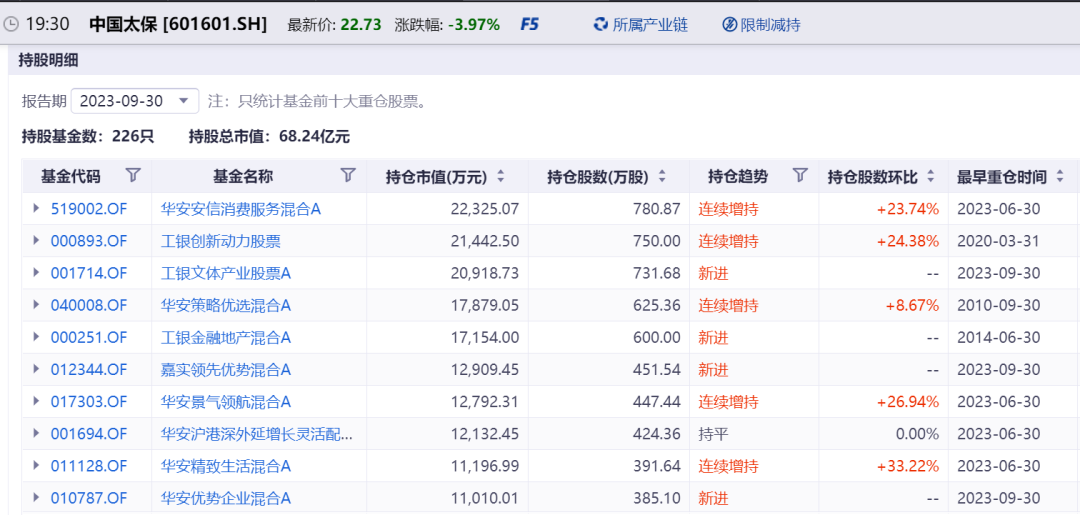Open fund code 040008.OF
This screenshot has height=515, width=1080.
tap(89, 306)
